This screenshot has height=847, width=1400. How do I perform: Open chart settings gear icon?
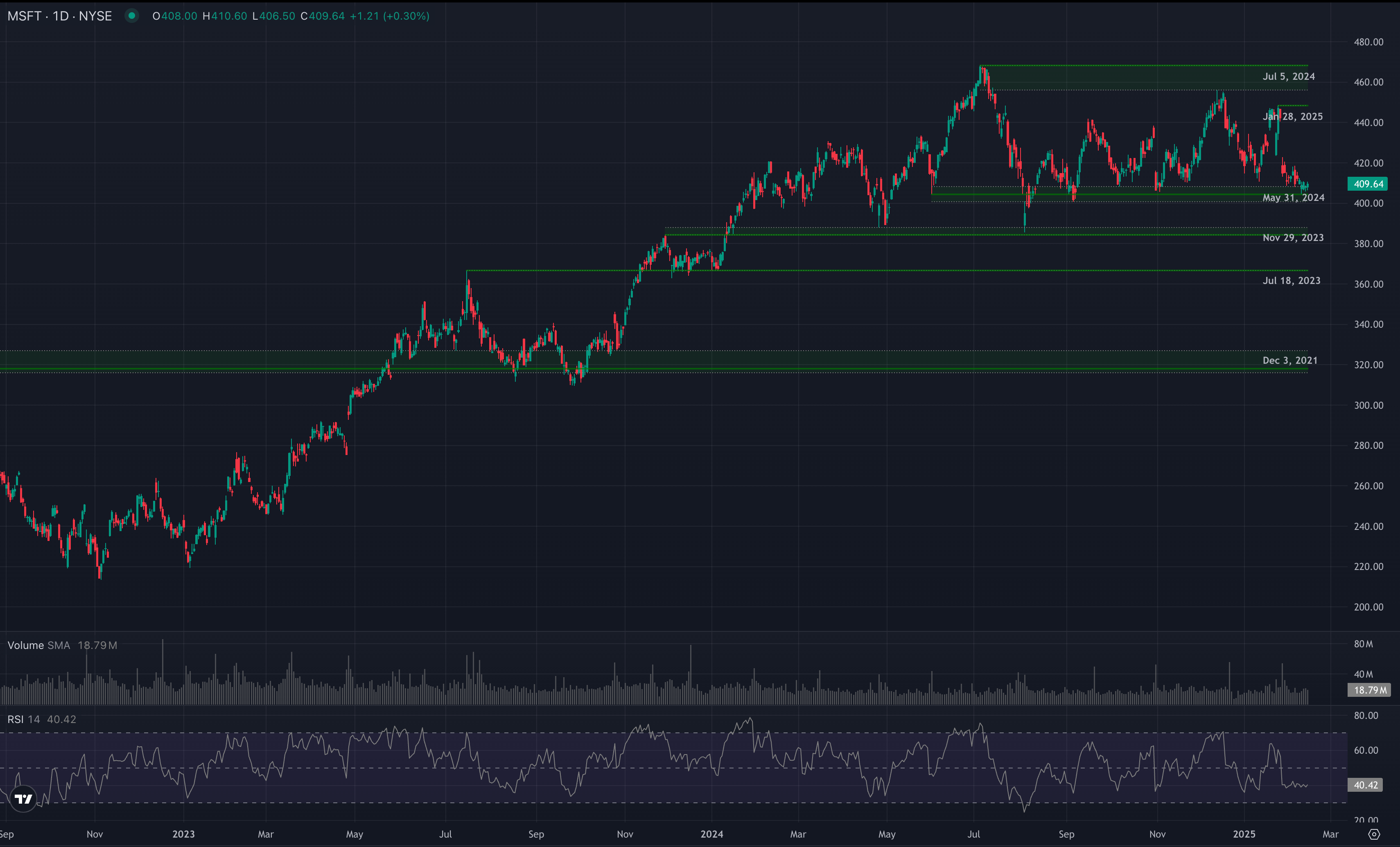1374,834
